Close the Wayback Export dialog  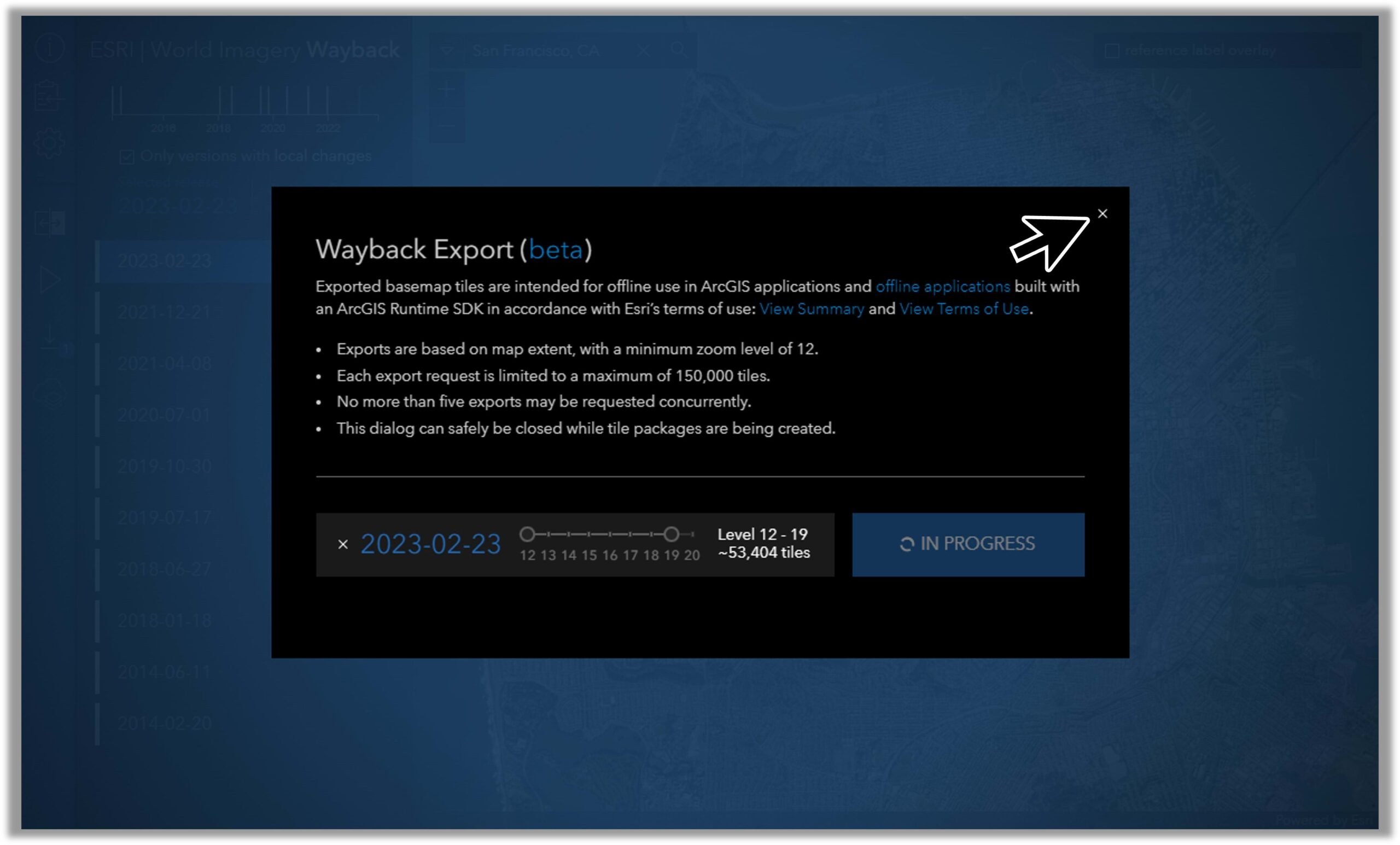point(1102,214)
